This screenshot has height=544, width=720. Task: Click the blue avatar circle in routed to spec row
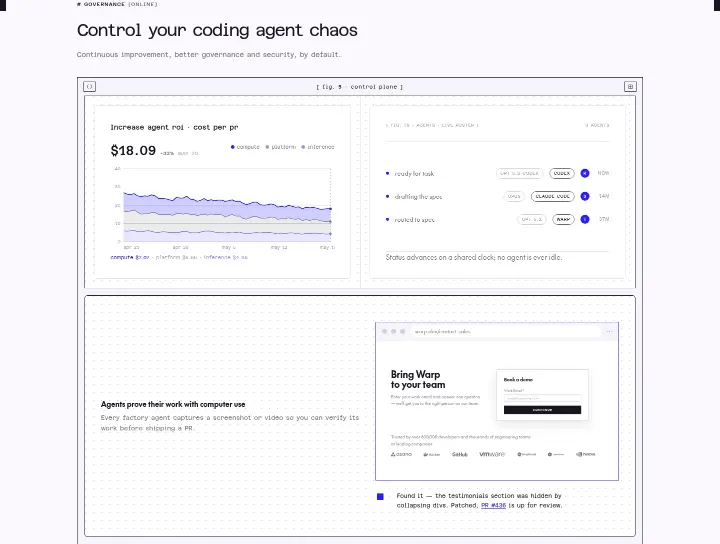(585, 219)
